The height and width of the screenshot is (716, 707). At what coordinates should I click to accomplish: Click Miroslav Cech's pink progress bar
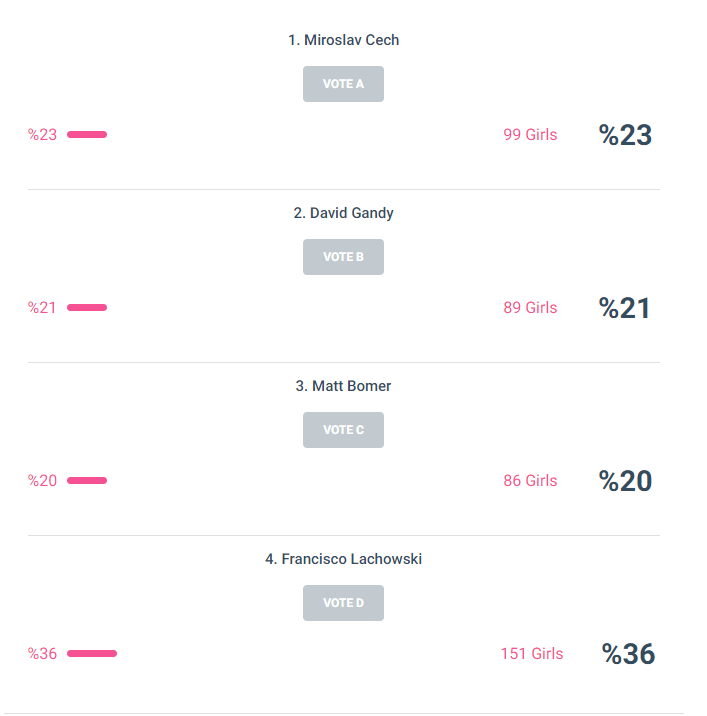pos(87,135)
